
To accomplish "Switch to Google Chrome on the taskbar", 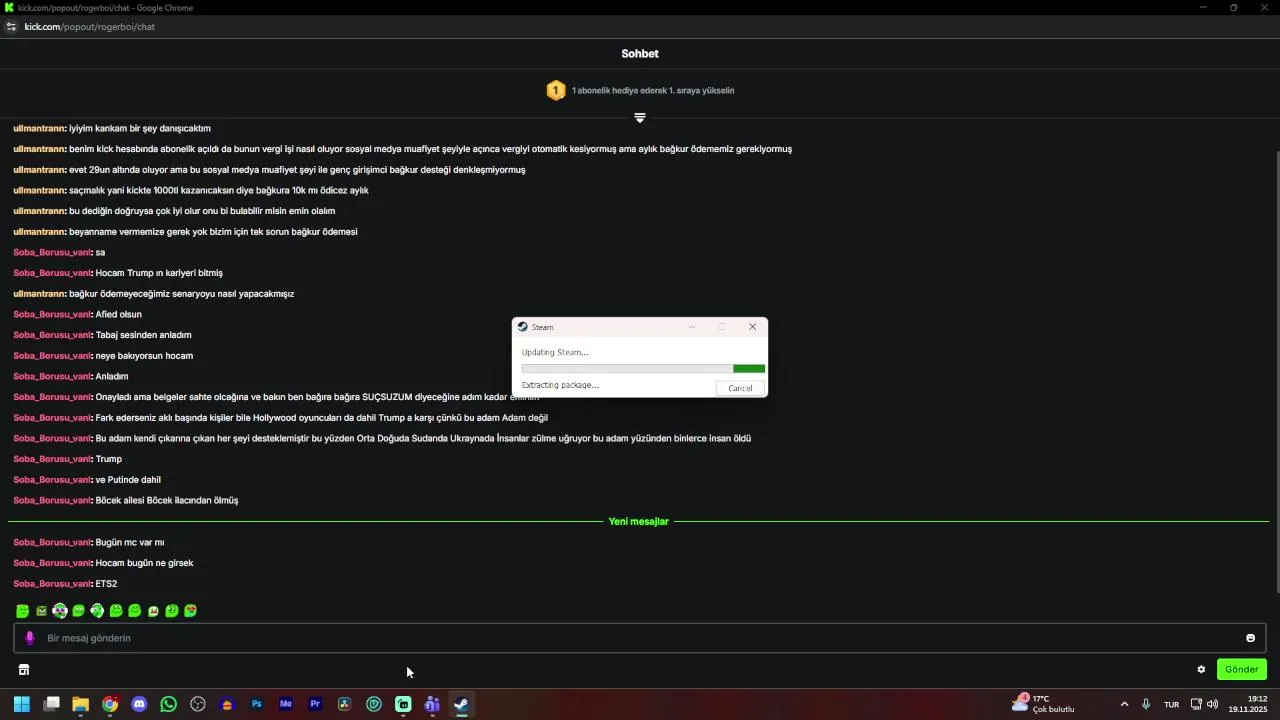I will point(110,704).
